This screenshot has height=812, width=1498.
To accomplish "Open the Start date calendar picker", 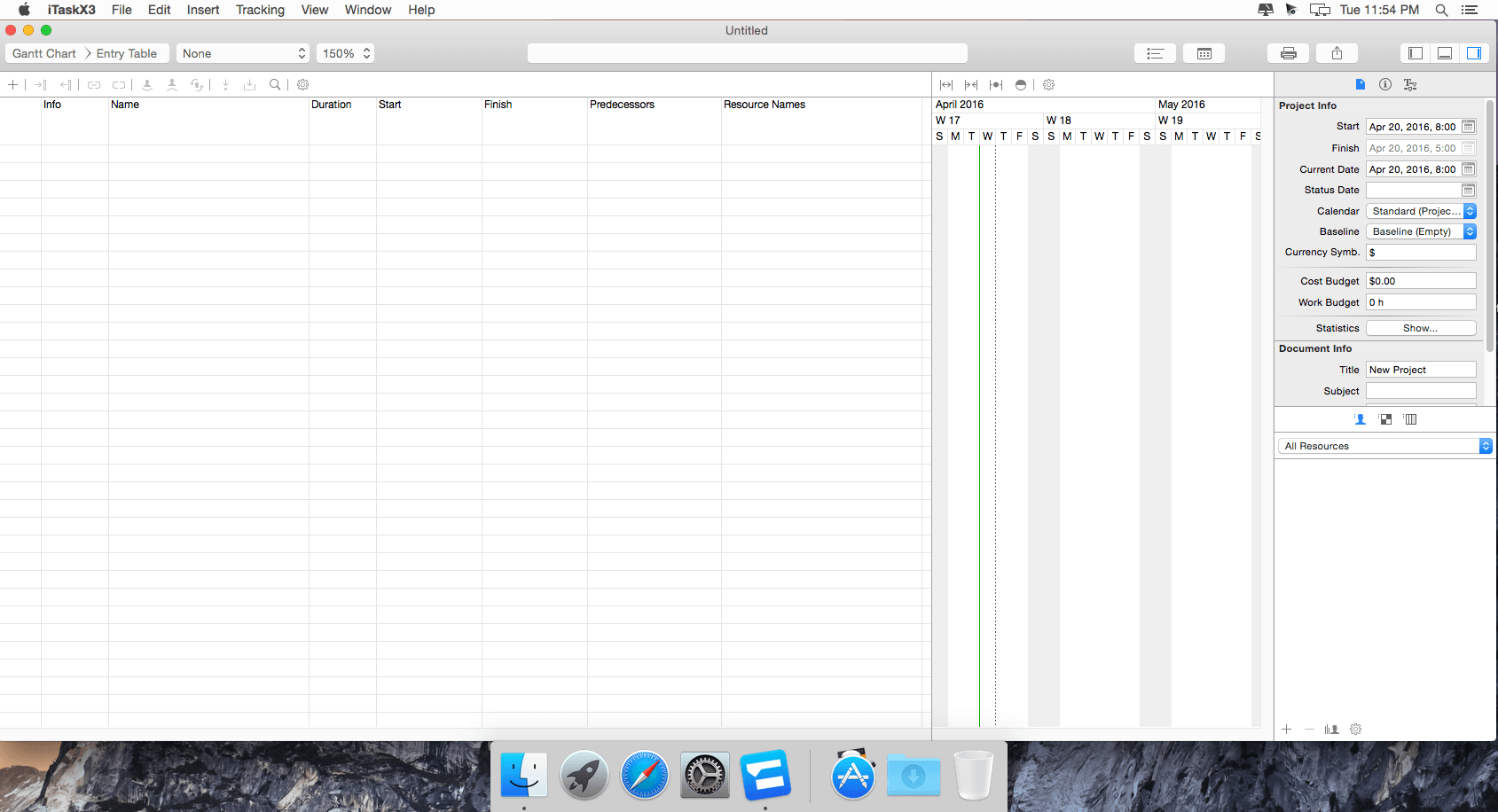I will tap(1468, 127).
